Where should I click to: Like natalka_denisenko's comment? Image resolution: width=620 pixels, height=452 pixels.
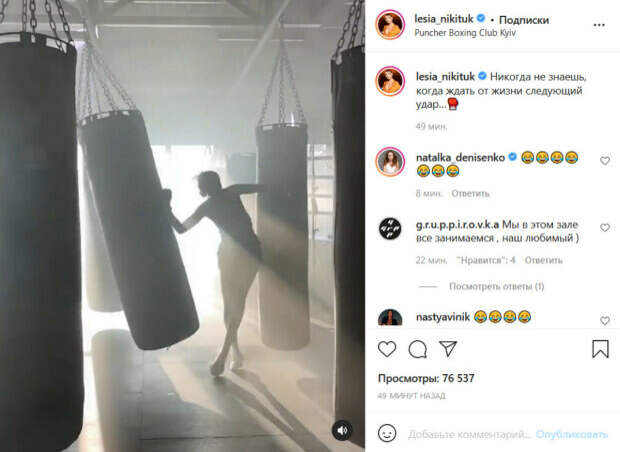(x=605, y=161)
